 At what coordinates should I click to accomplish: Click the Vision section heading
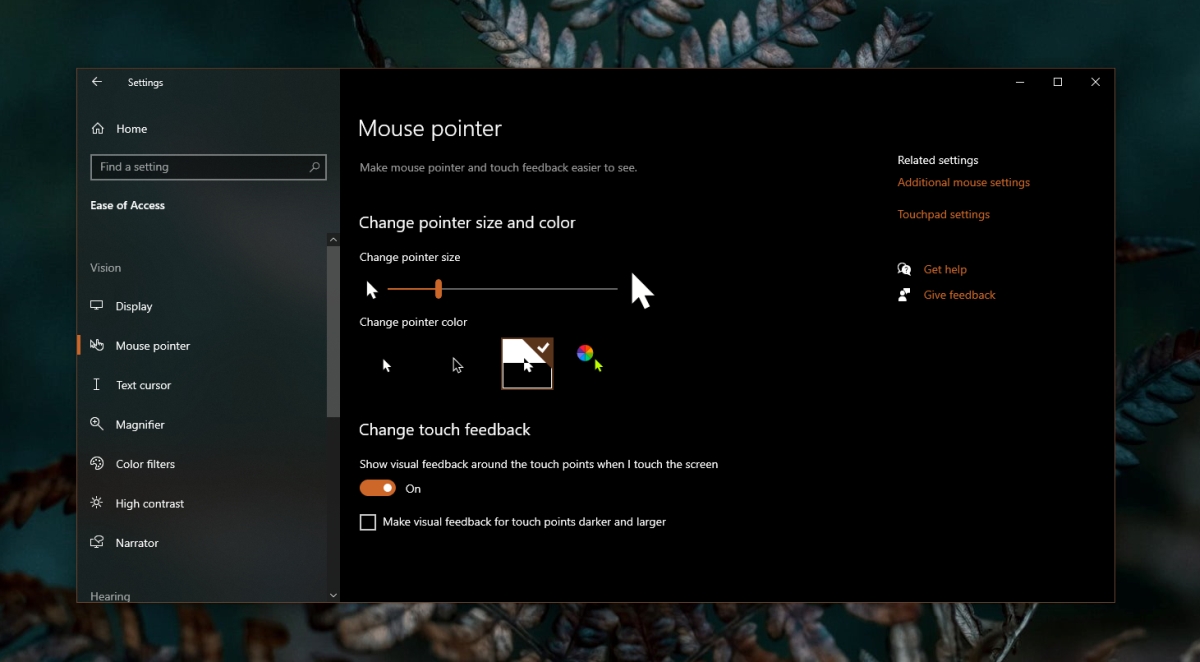[105, 268]
